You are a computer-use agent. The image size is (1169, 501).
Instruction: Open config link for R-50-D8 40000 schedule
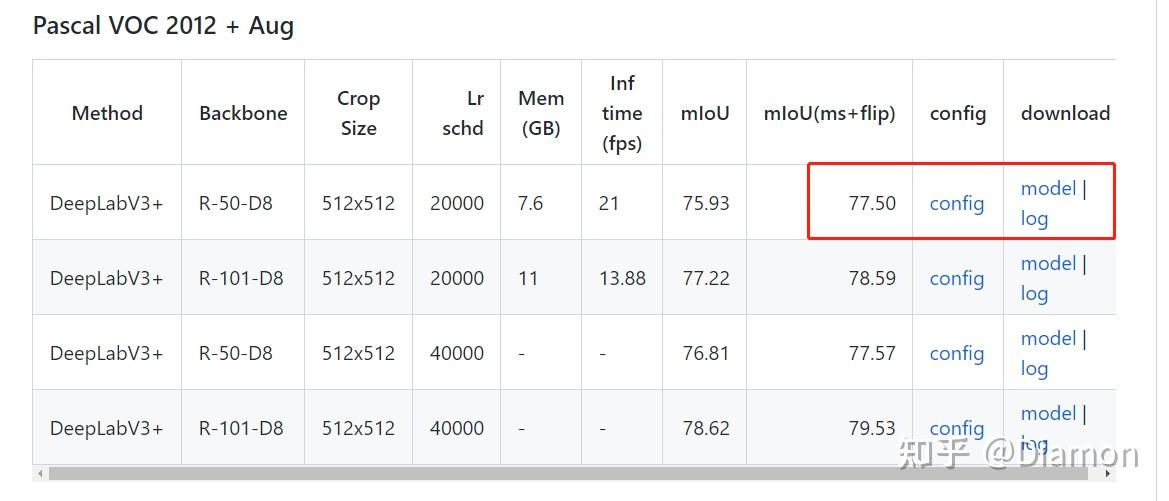pyautogui.click(x=957, y=353)
